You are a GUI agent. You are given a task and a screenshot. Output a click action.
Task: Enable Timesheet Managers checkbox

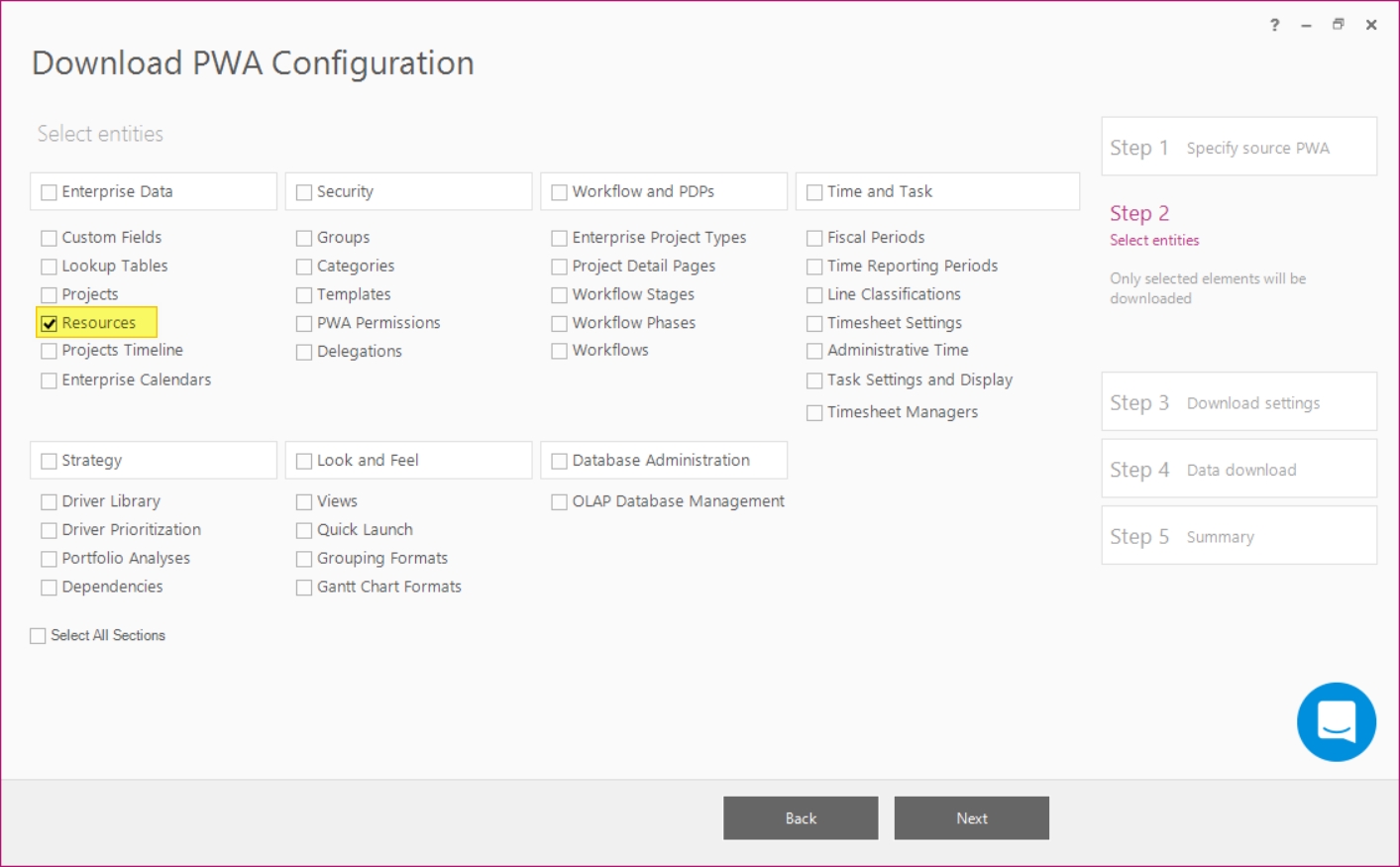tap(814, 412)
